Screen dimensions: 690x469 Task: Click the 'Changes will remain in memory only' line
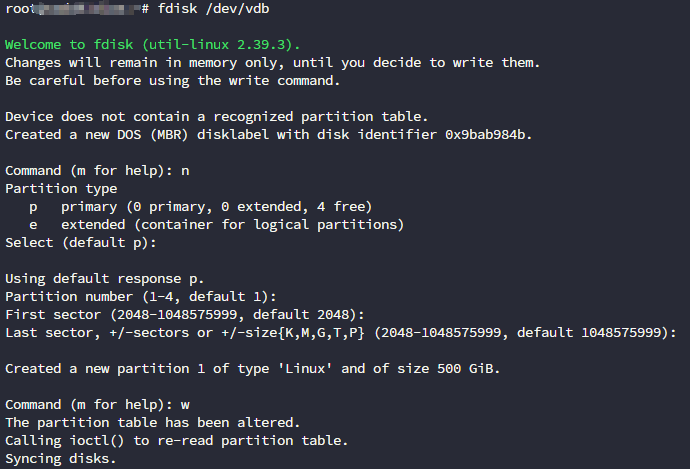pyautogui.click(x=272, y=63)
